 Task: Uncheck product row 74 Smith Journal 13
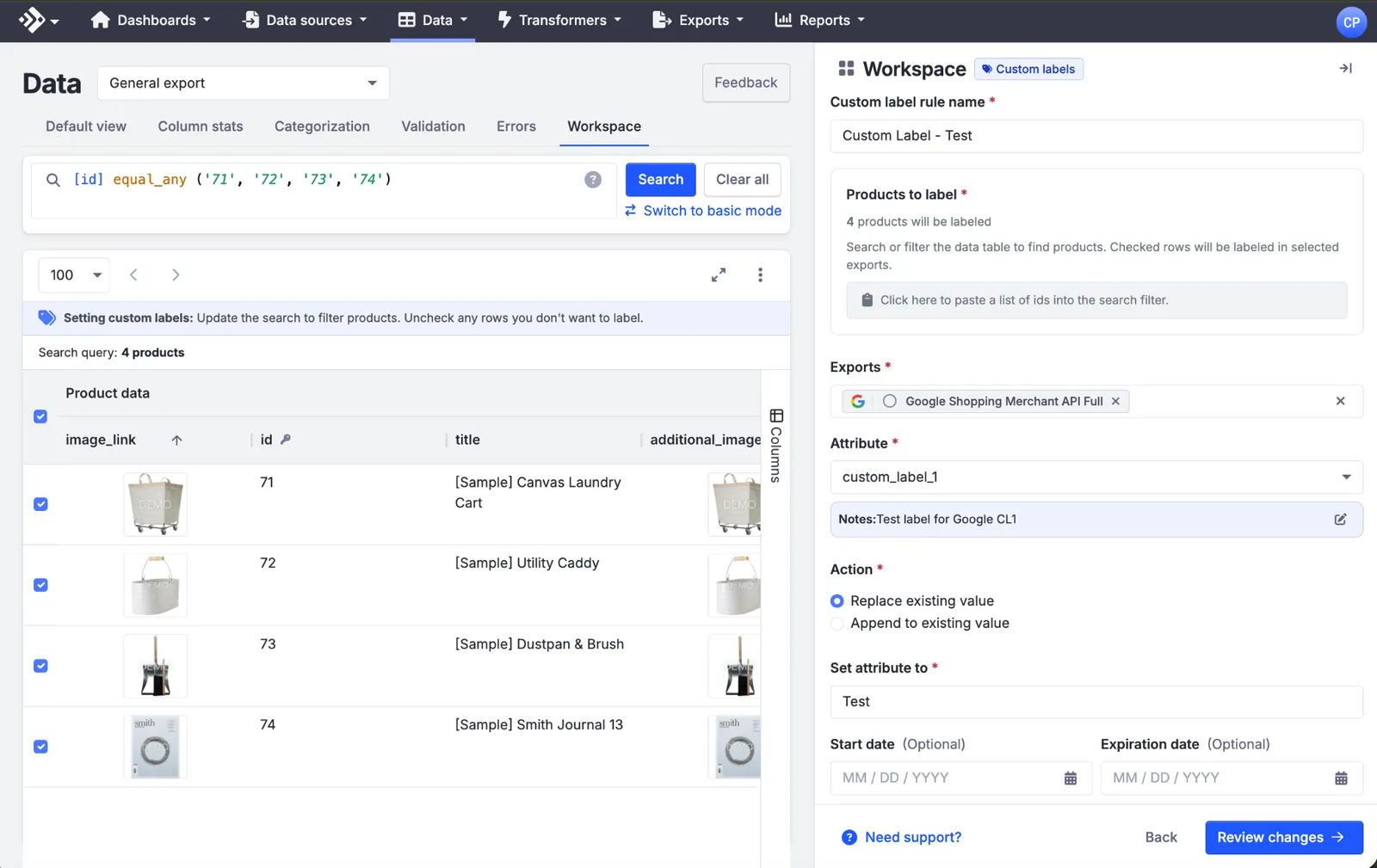point(40,747)
